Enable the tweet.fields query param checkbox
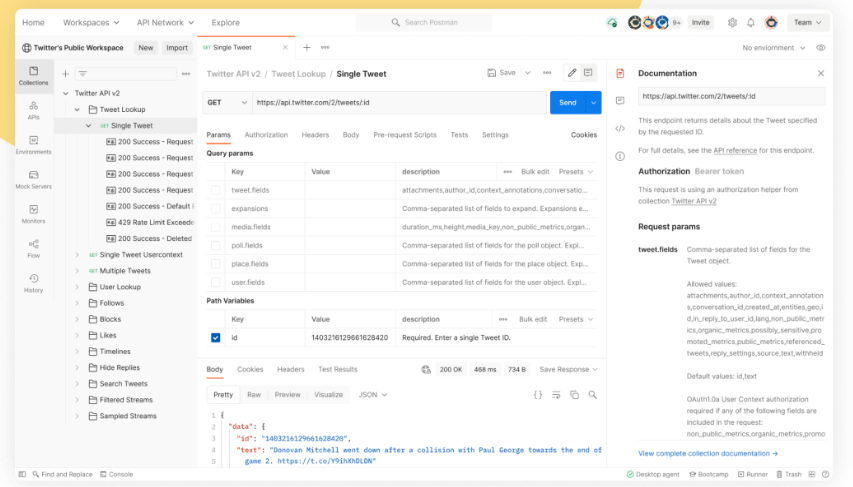The height and width of the screenshot is (487, 853). tap(215, 190)
